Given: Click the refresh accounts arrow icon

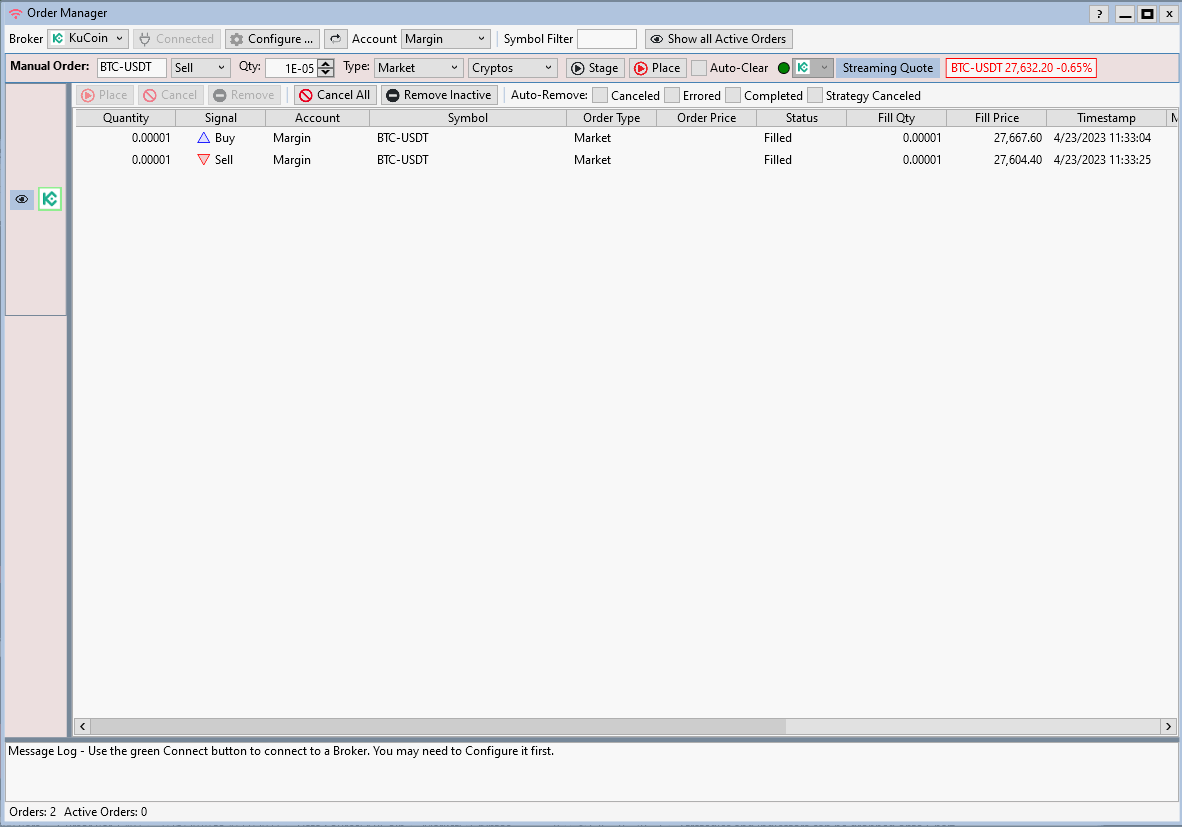Looking at the screenshot, I should pos(335,39).
